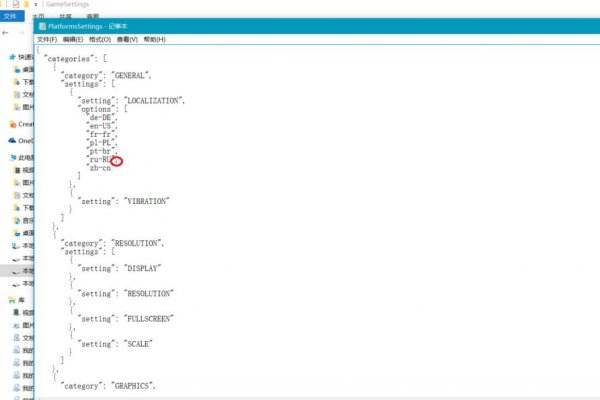Select the highlighted local disk in Explorer sidebar
This screenshot has height=400, width=600.
point(17,271)
